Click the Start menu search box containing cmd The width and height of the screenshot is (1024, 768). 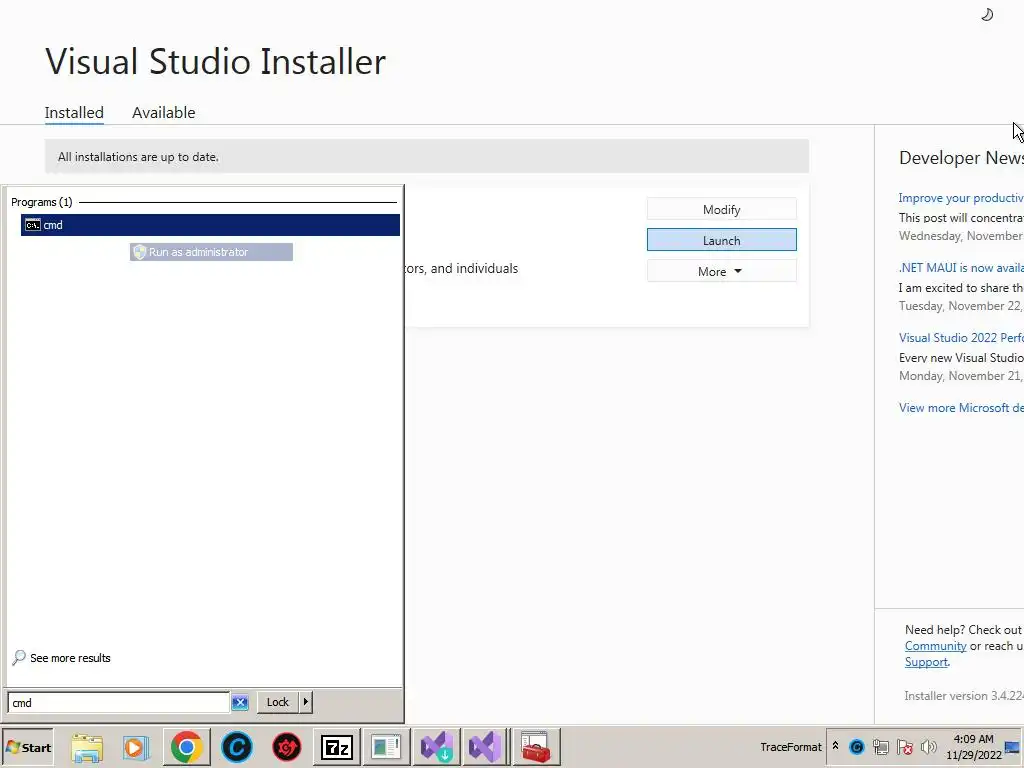tap(118, 703)
